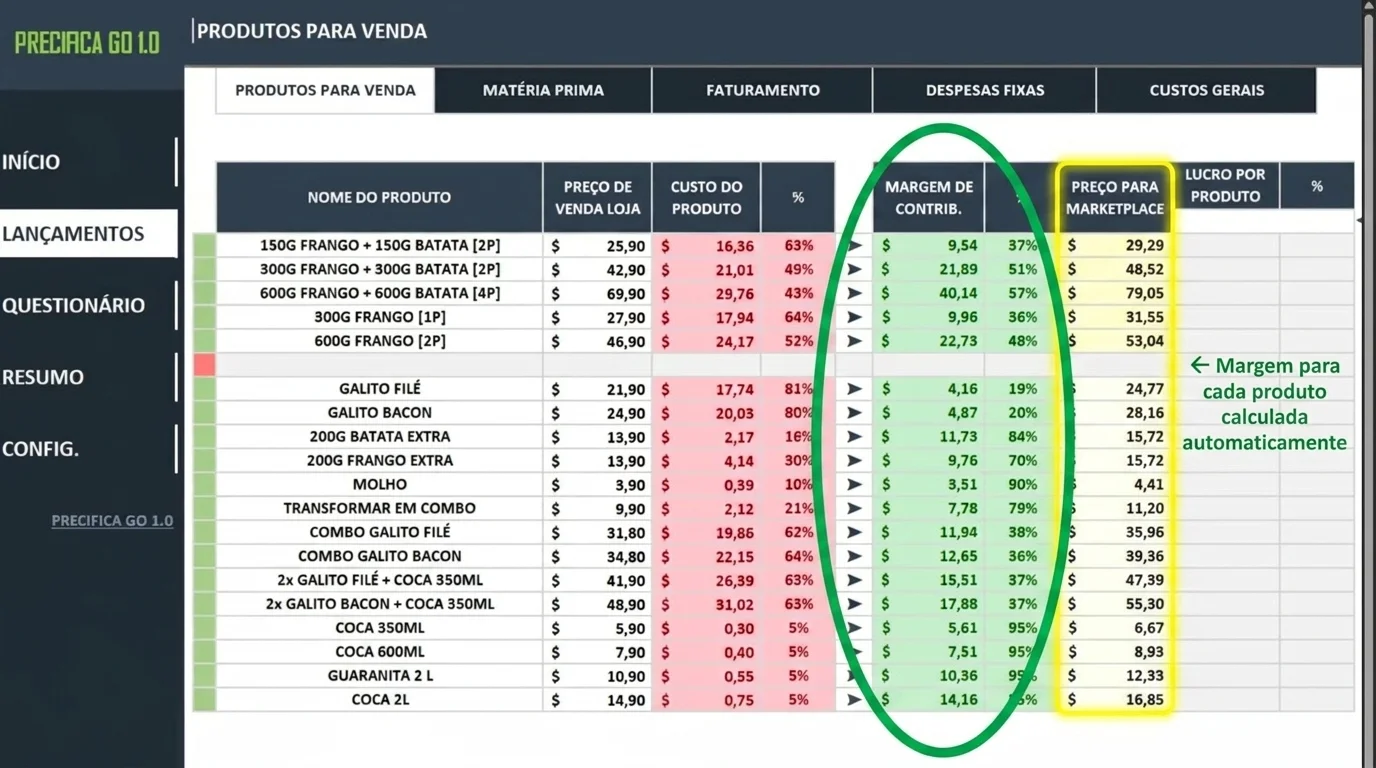Expand details for 200G BATATA EXTRA

tap(855, 436)
